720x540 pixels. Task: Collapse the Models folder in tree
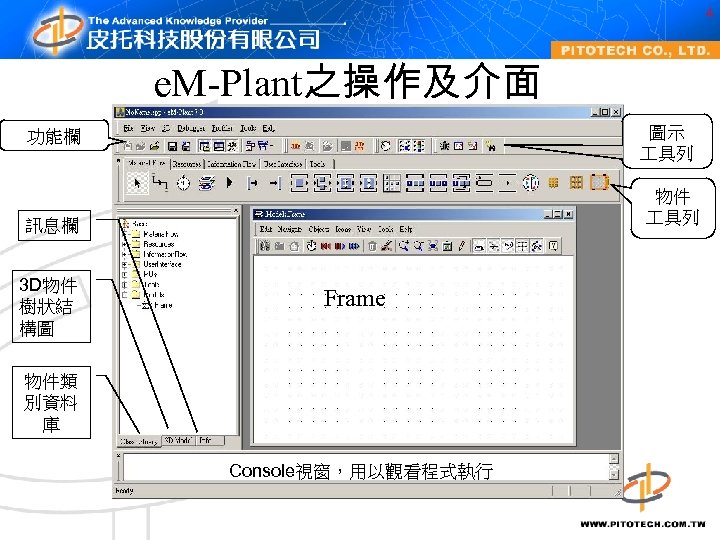click(x=124, y=294)
